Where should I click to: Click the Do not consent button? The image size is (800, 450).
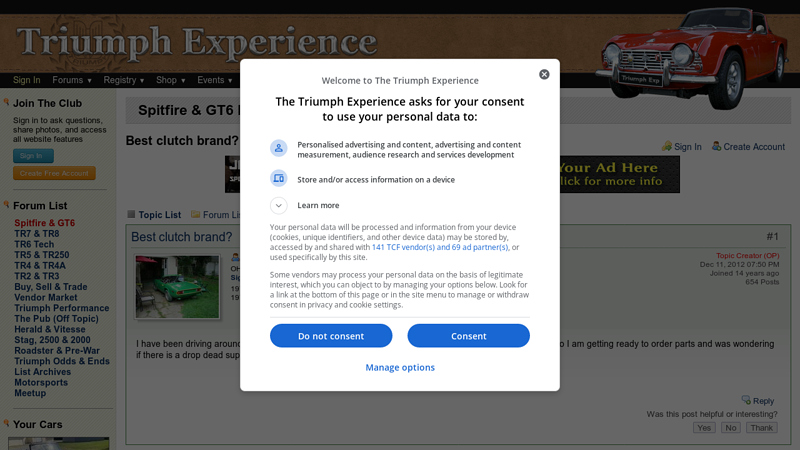click(331, 336)
